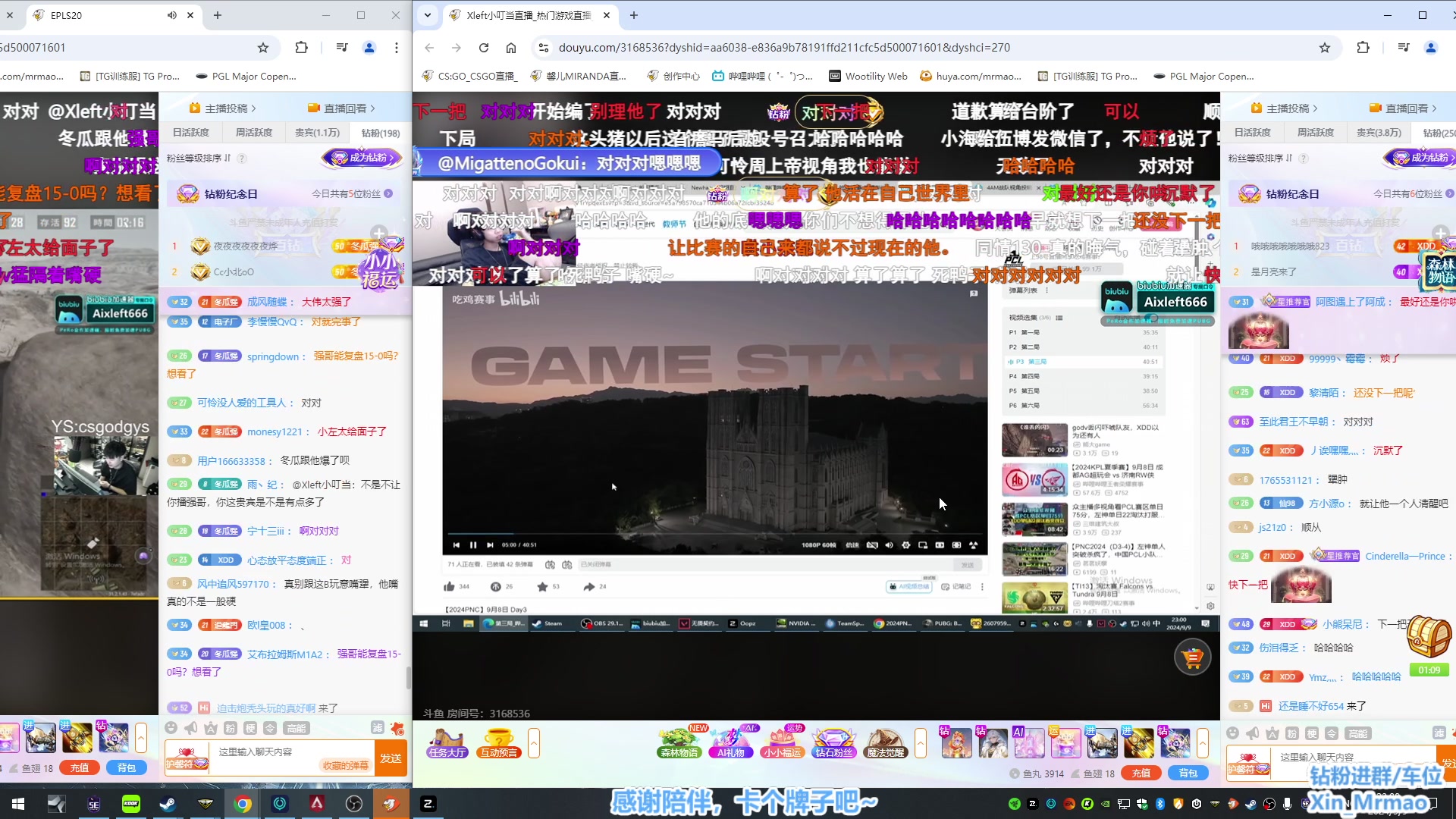
Task: Open the AI礼物 icon
Action: pos(731,743)
